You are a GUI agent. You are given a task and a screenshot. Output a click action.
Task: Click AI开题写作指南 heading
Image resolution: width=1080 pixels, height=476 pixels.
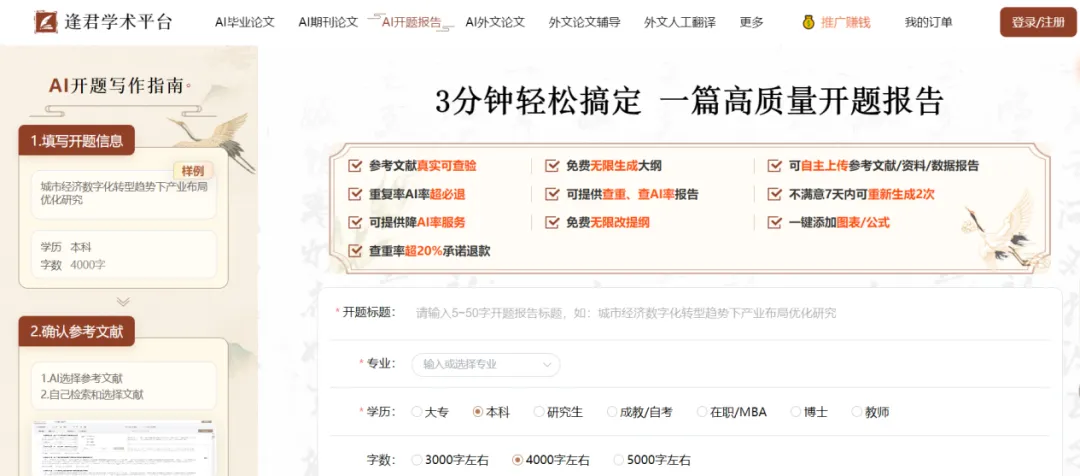(117, 85)
